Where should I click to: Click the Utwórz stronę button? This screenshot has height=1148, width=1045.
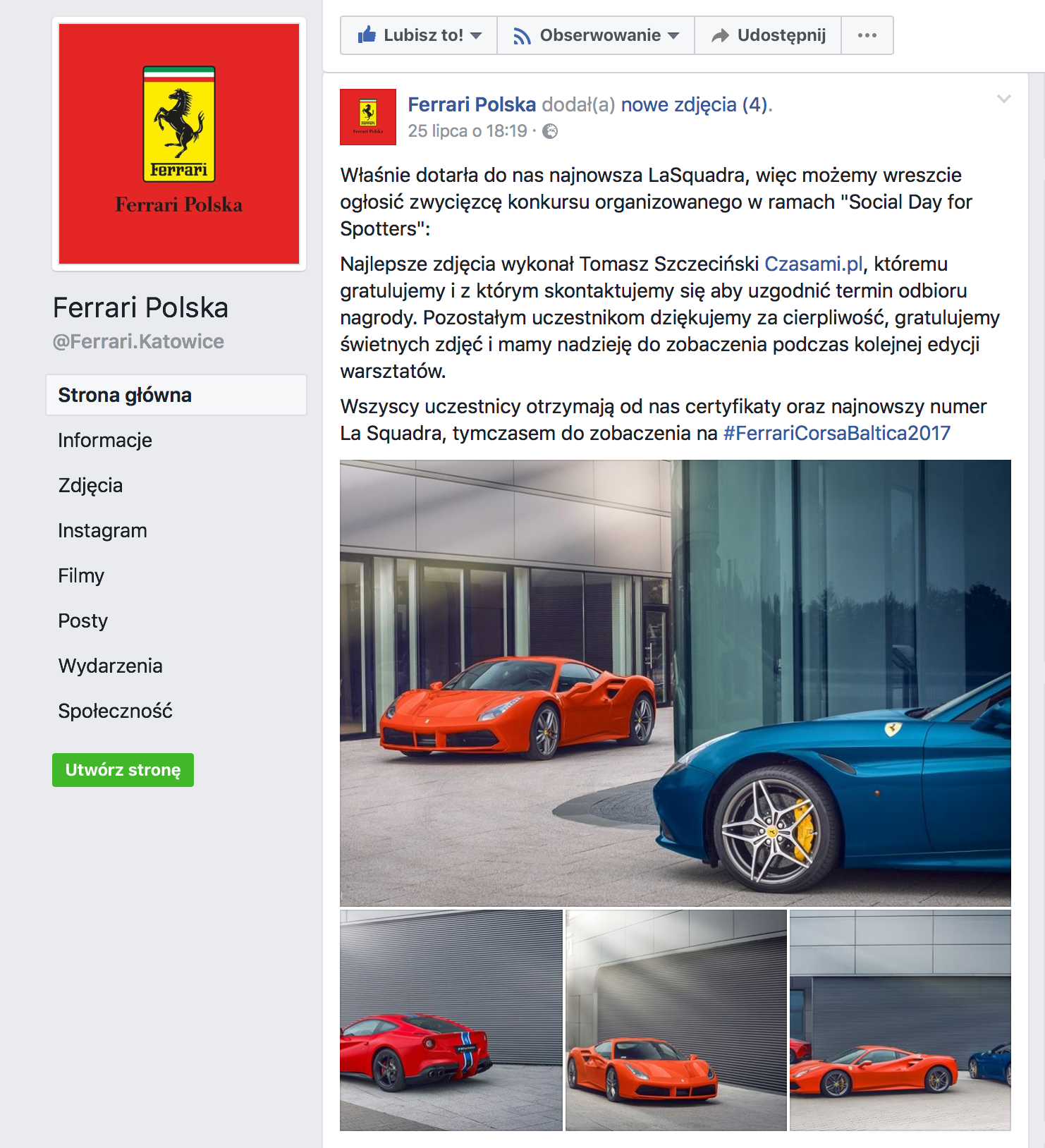point(123,770)
